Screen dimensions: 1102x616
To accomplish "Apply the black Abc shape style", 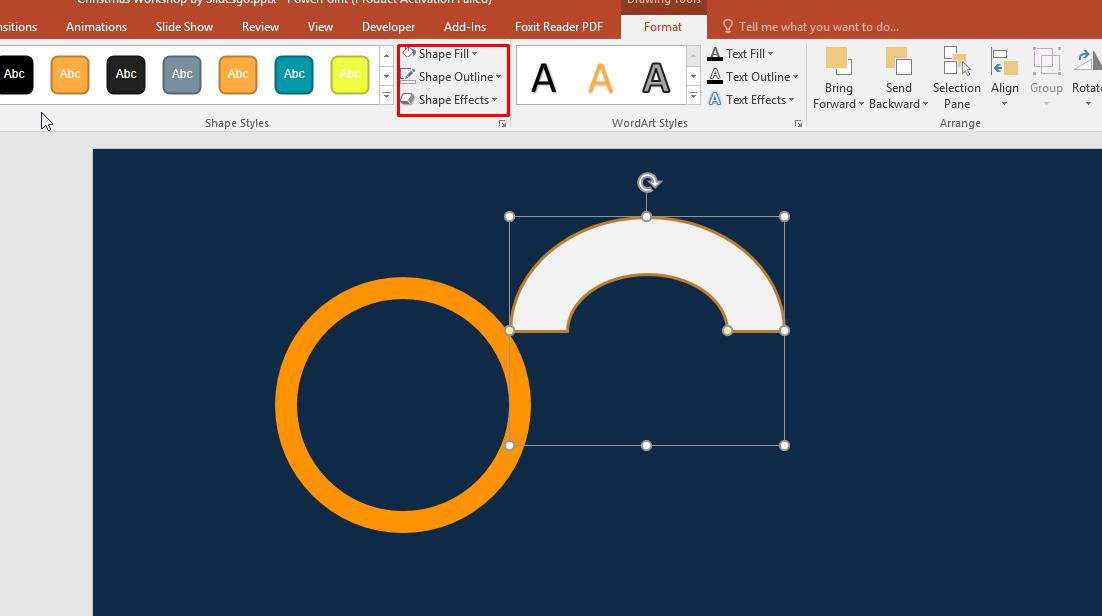I will tap(15, 75).
